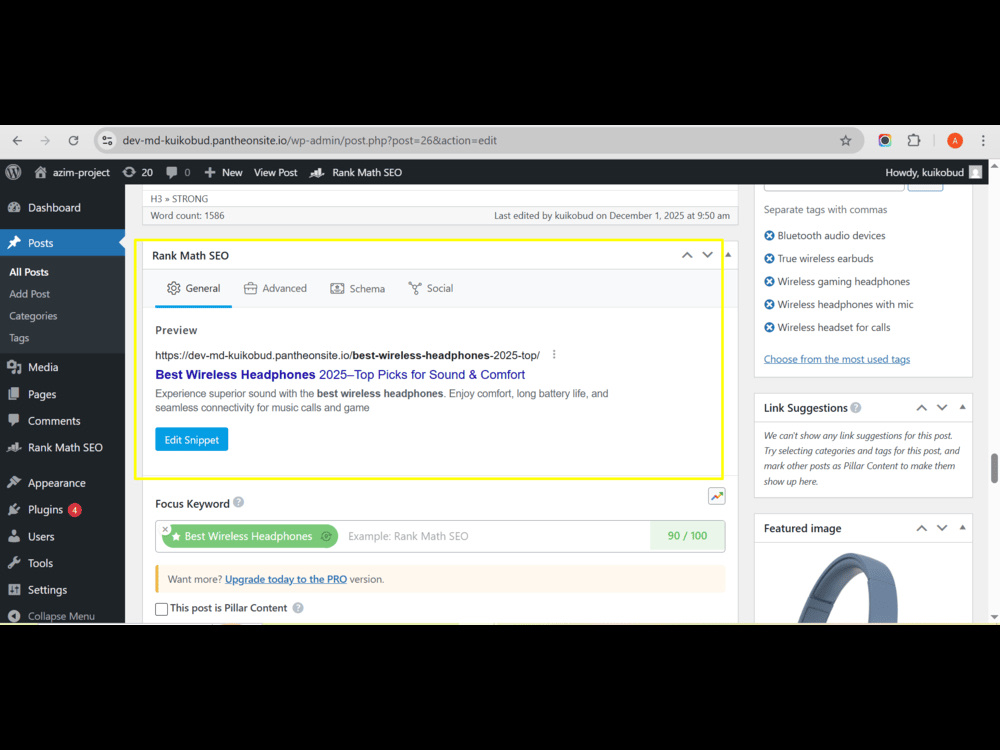Open Categories submenu link
The width and height of the screenshot is (1000, 750).
pyautogui.click(x=33, y=316)
